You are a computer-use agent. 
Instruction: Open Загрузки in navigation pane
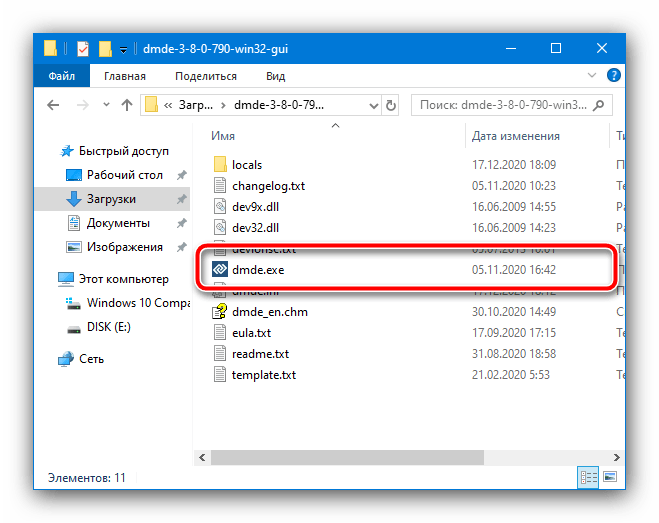[111, 199]
